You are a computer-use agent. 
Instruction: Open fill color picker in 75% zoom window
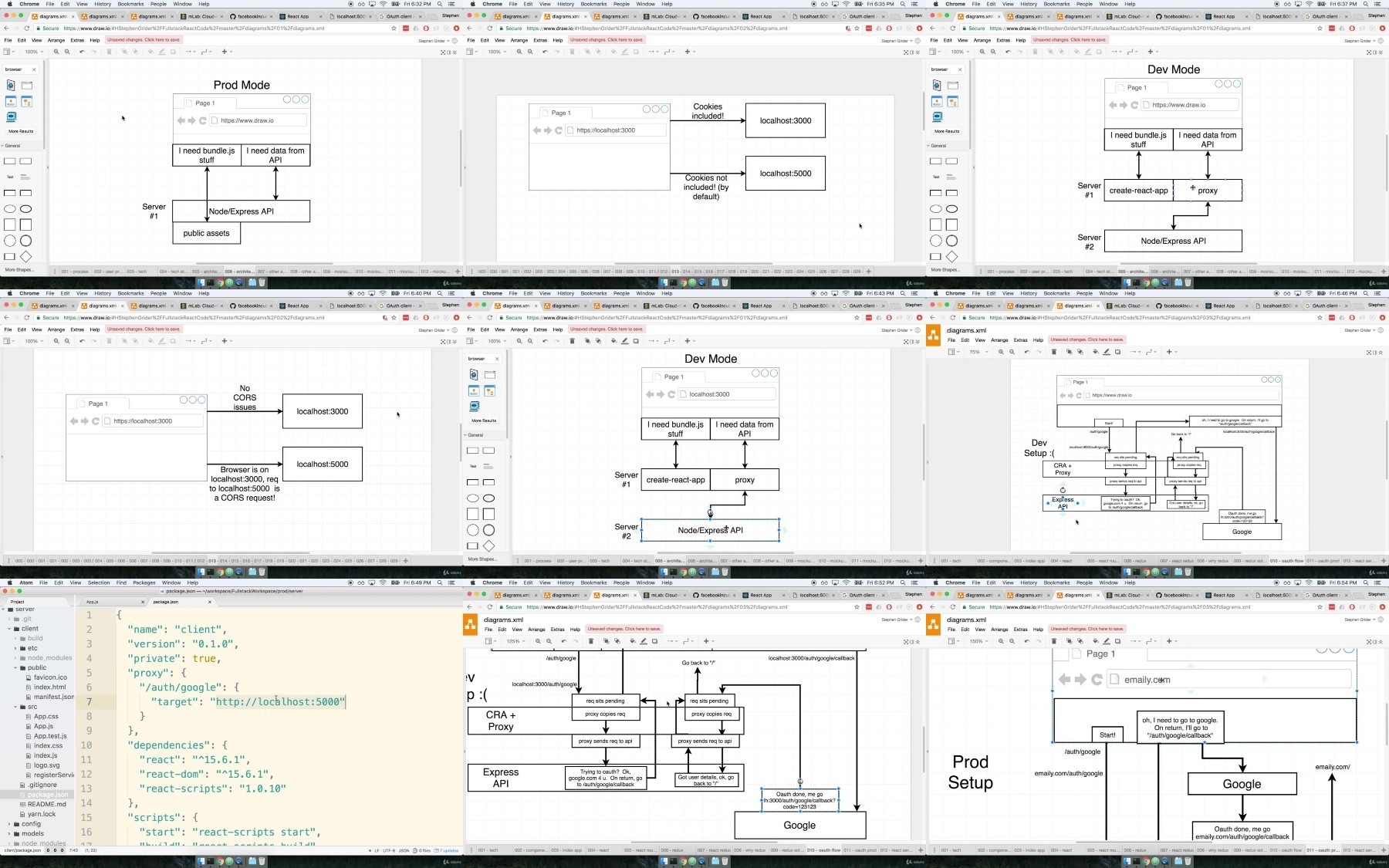tap(1096, 352)
